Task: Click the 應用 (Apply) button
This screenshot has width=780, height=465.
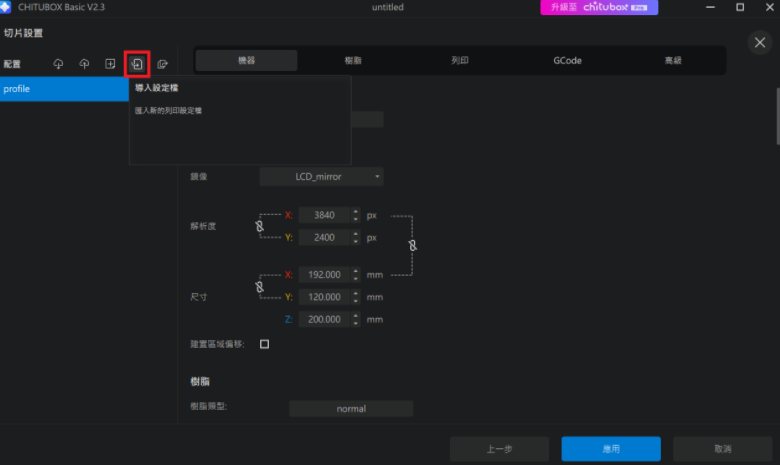Action: (610, 449)
